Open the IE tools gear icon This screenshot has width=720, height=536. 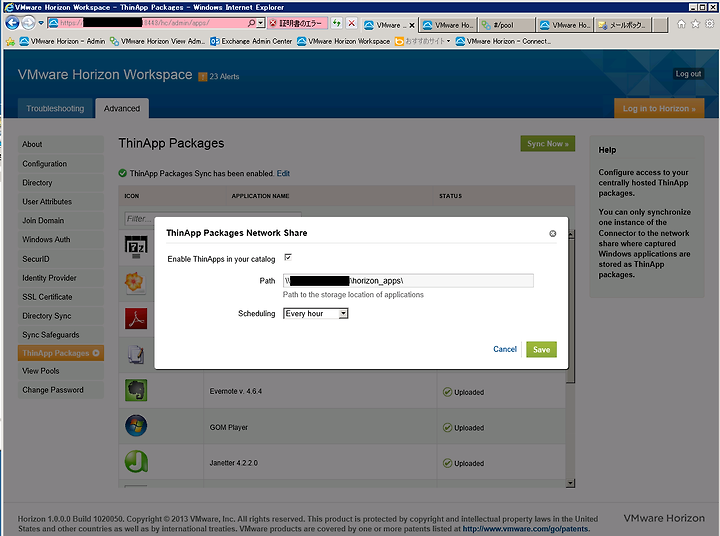pos(710,24)
